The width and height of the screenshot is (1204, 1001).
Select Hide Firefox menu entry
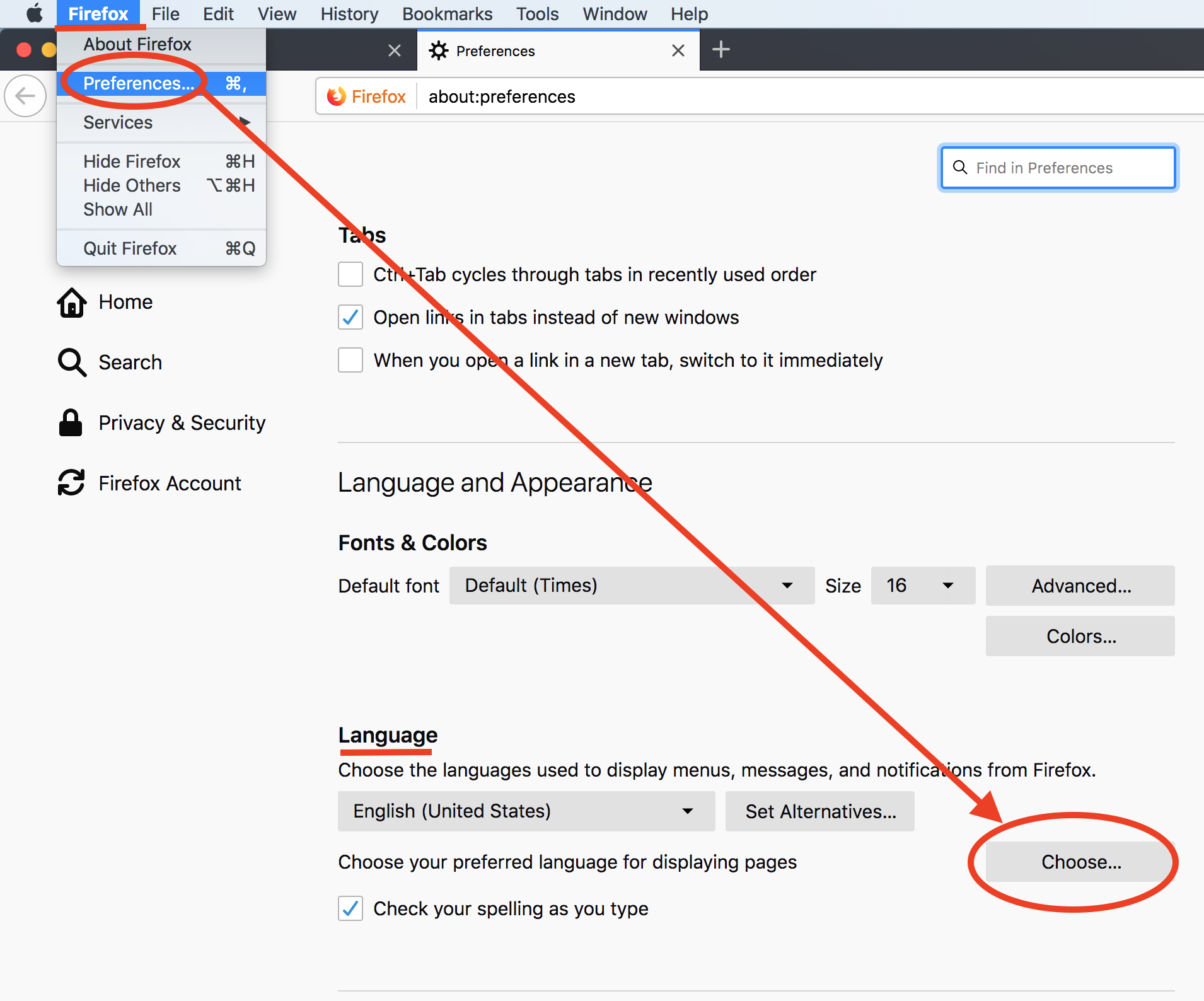point(161,161)
